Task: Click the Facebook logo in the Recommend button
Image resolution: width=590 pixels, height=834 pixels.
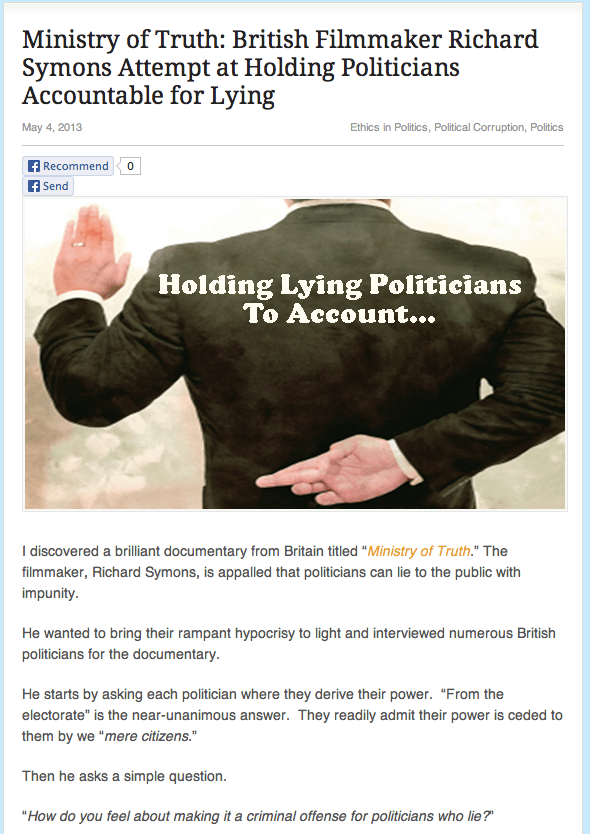Action: point(34,166)
